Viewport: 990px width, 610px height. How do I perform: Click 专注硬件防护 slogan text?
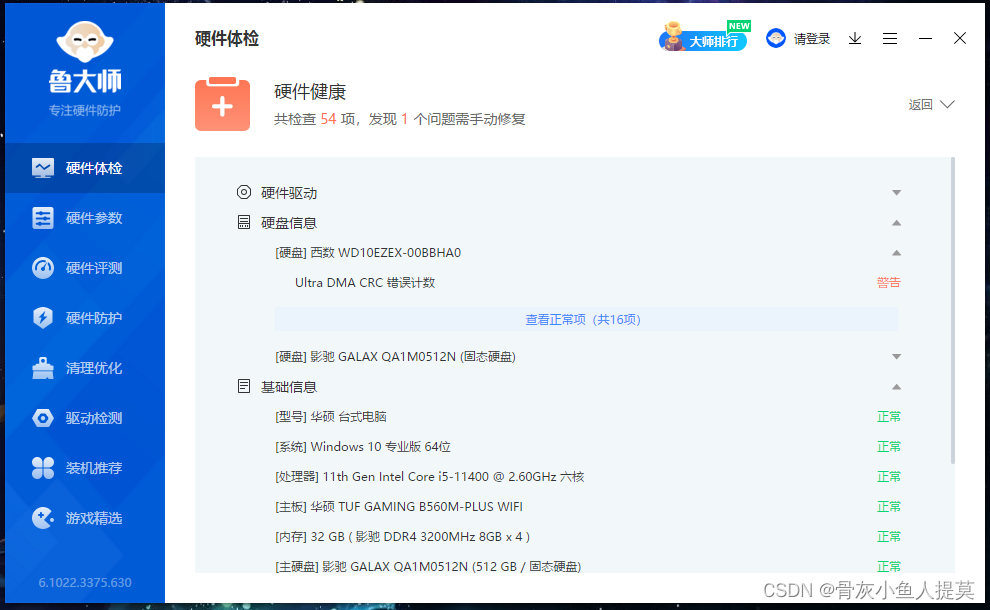[85, 110]
